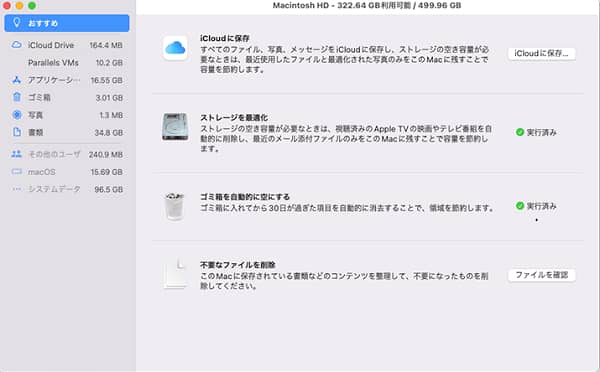
Task: Click the green zoom window button
Action: coord(32,5)
